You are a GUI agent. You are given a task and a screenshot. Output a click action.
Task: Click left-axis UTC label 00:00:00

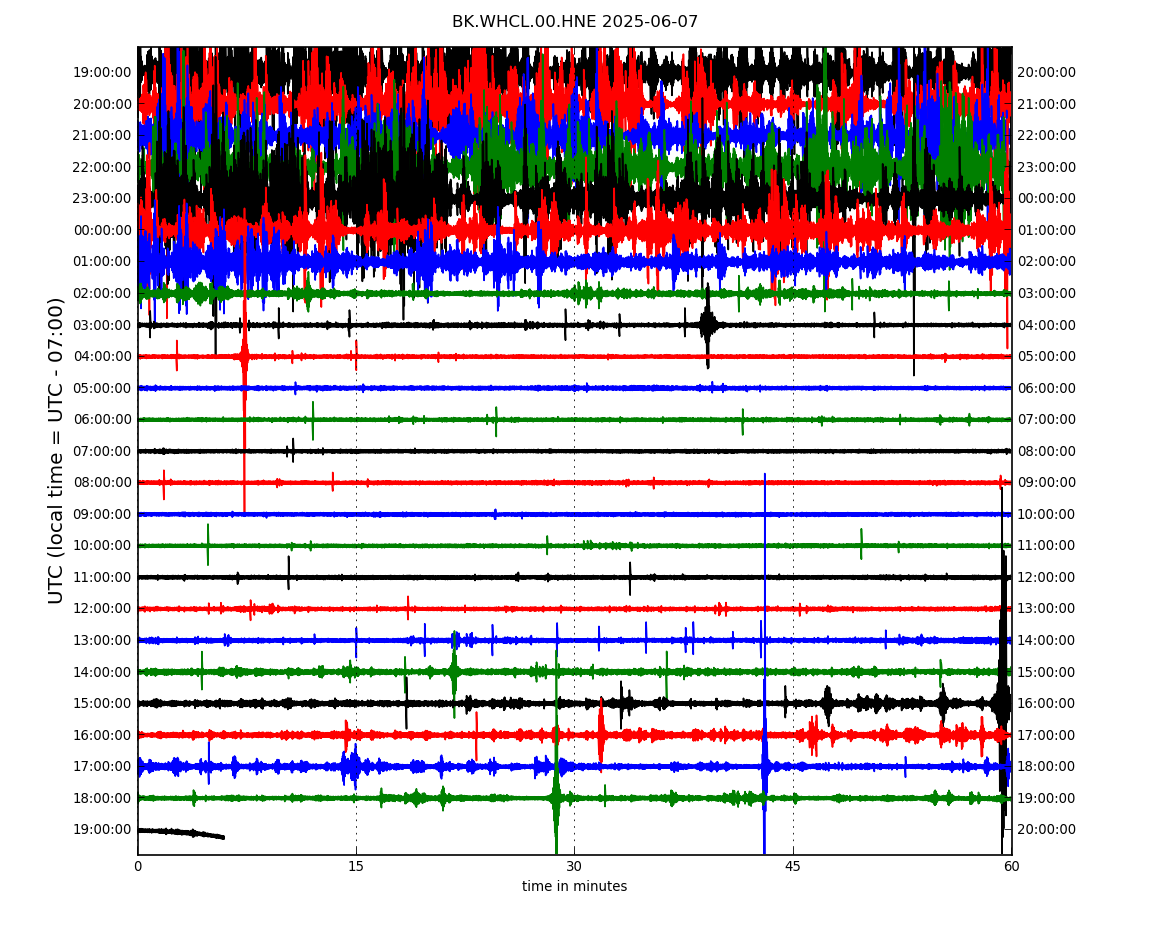tap(102, 230)
